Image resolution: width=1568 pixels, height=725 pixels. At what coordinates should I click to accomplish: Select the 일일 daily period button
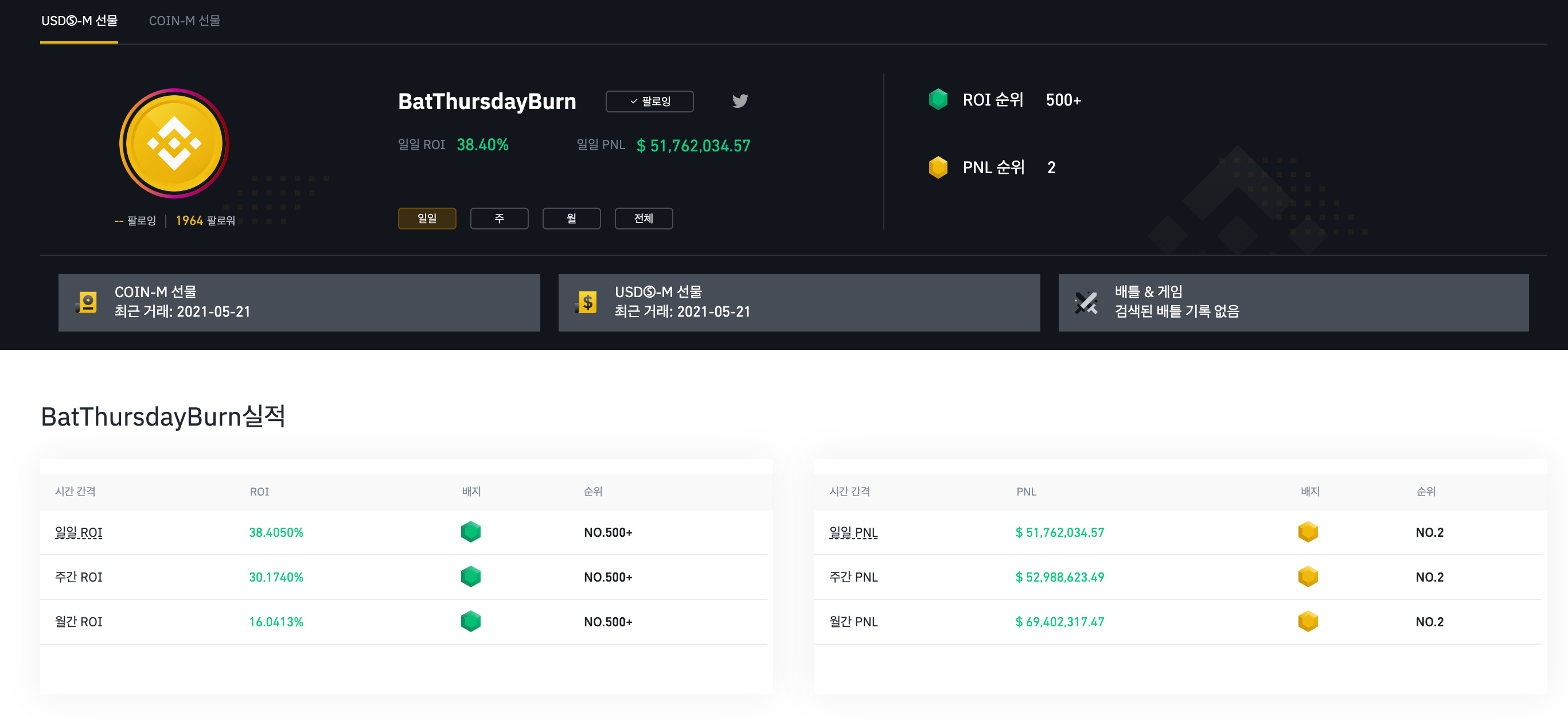tap(427, 219)
